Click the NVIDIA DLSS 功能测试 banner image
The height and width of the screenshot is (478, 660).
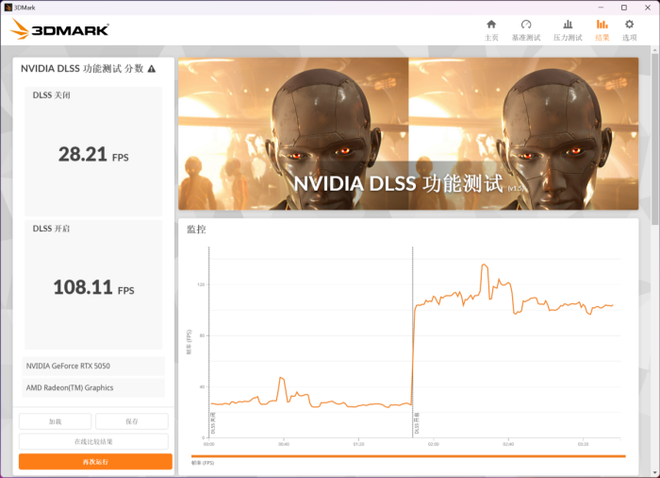click(x=408, y=133)
